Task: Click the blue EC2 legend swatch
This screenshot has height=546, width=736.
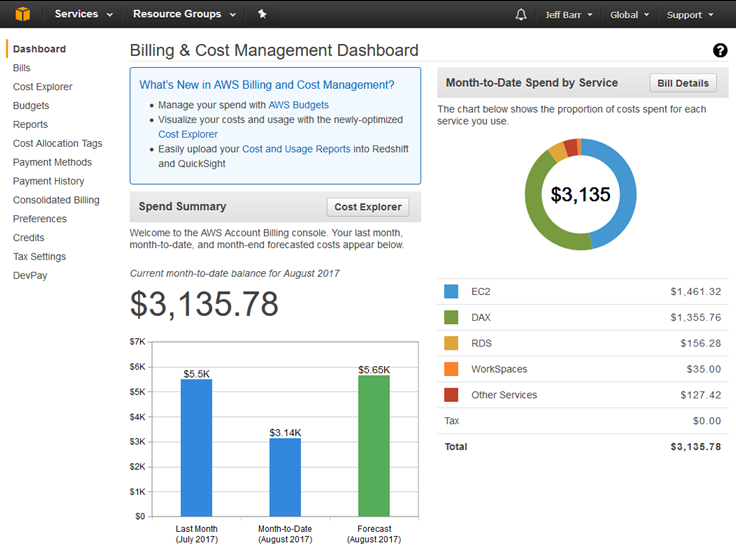Action: (x=451, y=292)
